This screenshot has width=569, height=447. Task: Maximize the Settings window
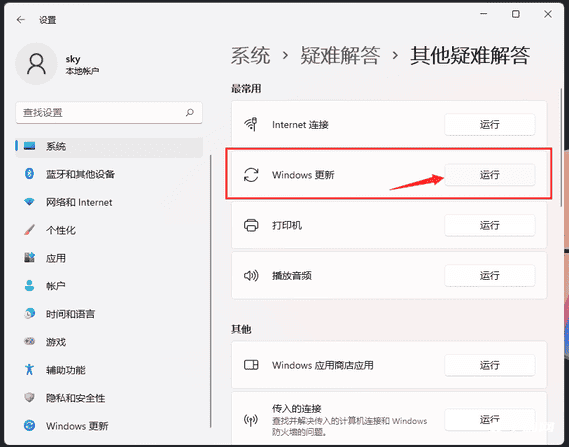tap(516, 14)
